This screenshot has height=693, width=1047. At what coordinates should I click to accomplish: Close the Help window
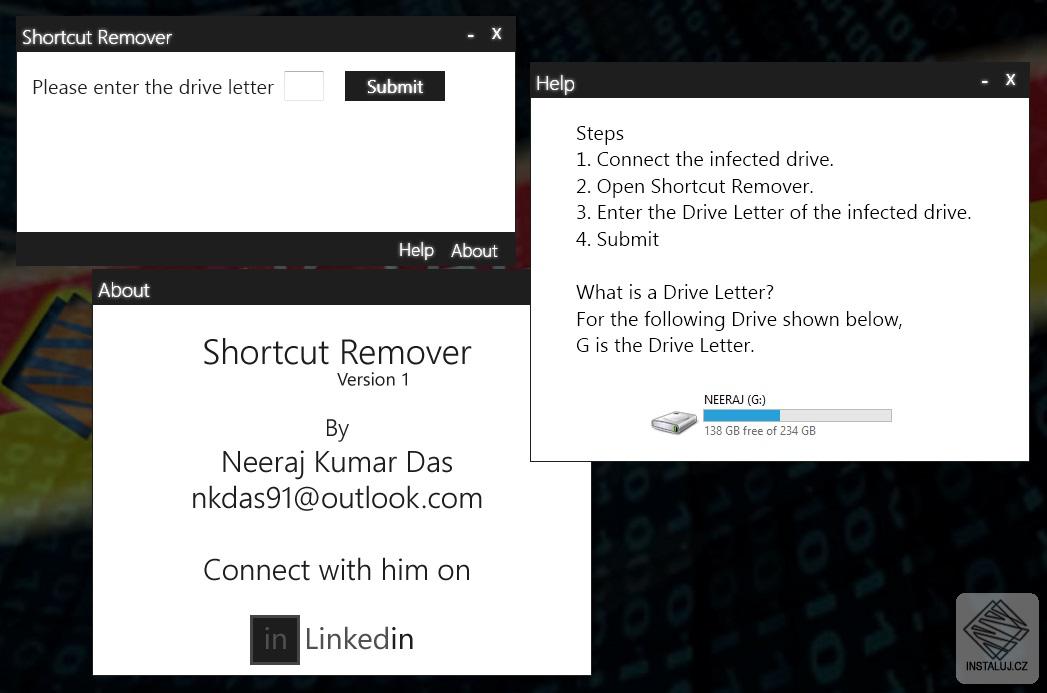(1010, 80)
